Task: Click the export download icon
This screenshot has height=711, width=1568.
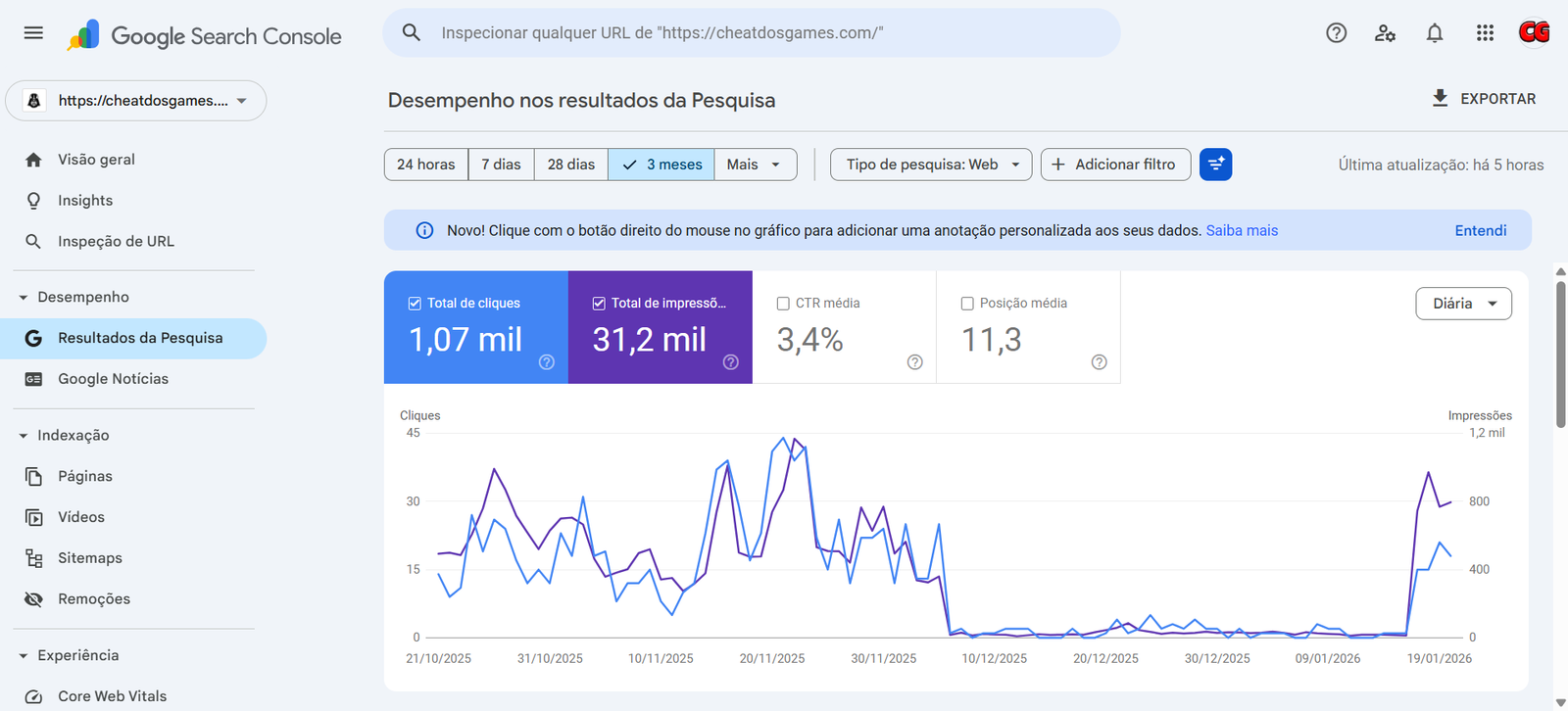Action: 1440,99
